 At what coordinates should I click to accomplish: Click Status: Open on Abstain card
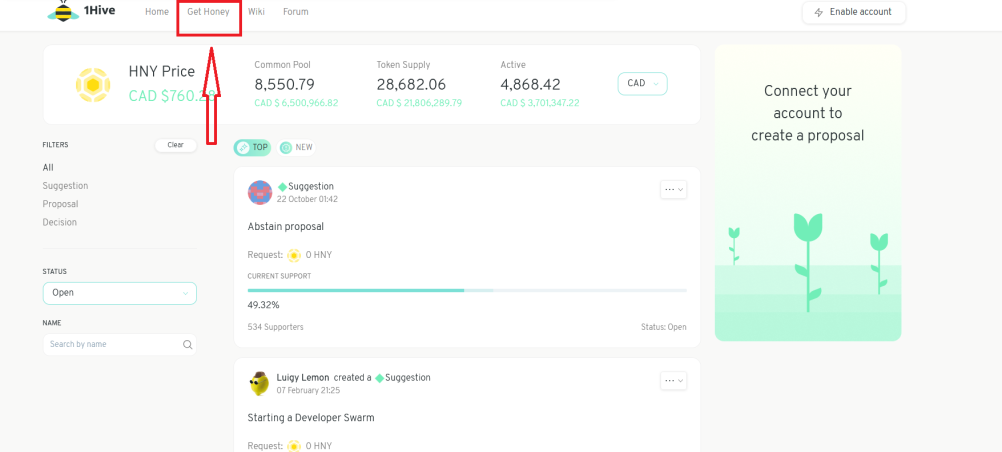click(664, 327)
